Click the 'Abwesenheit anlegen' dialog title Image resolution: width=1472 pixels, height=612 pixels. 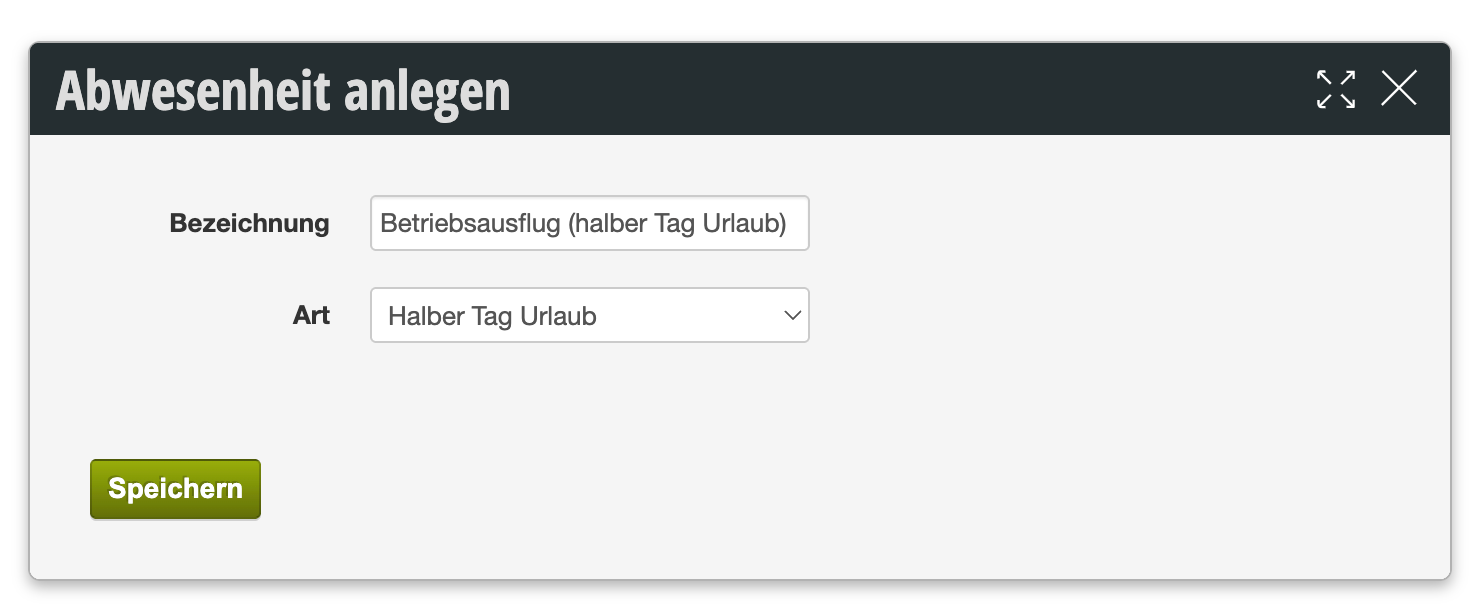tap(283, 91)
